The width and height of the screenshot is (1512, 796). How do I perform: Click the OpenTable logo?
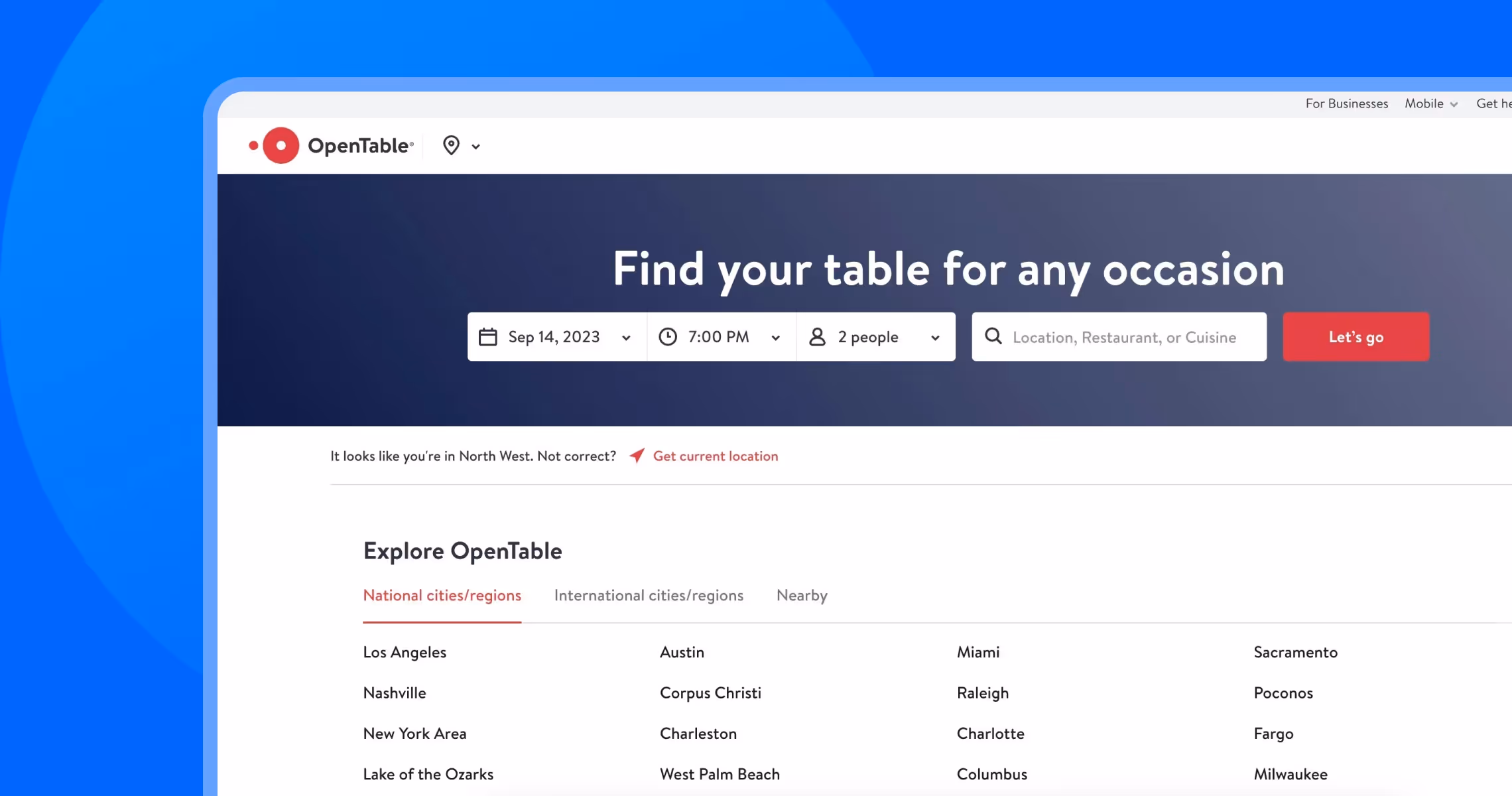330,145
